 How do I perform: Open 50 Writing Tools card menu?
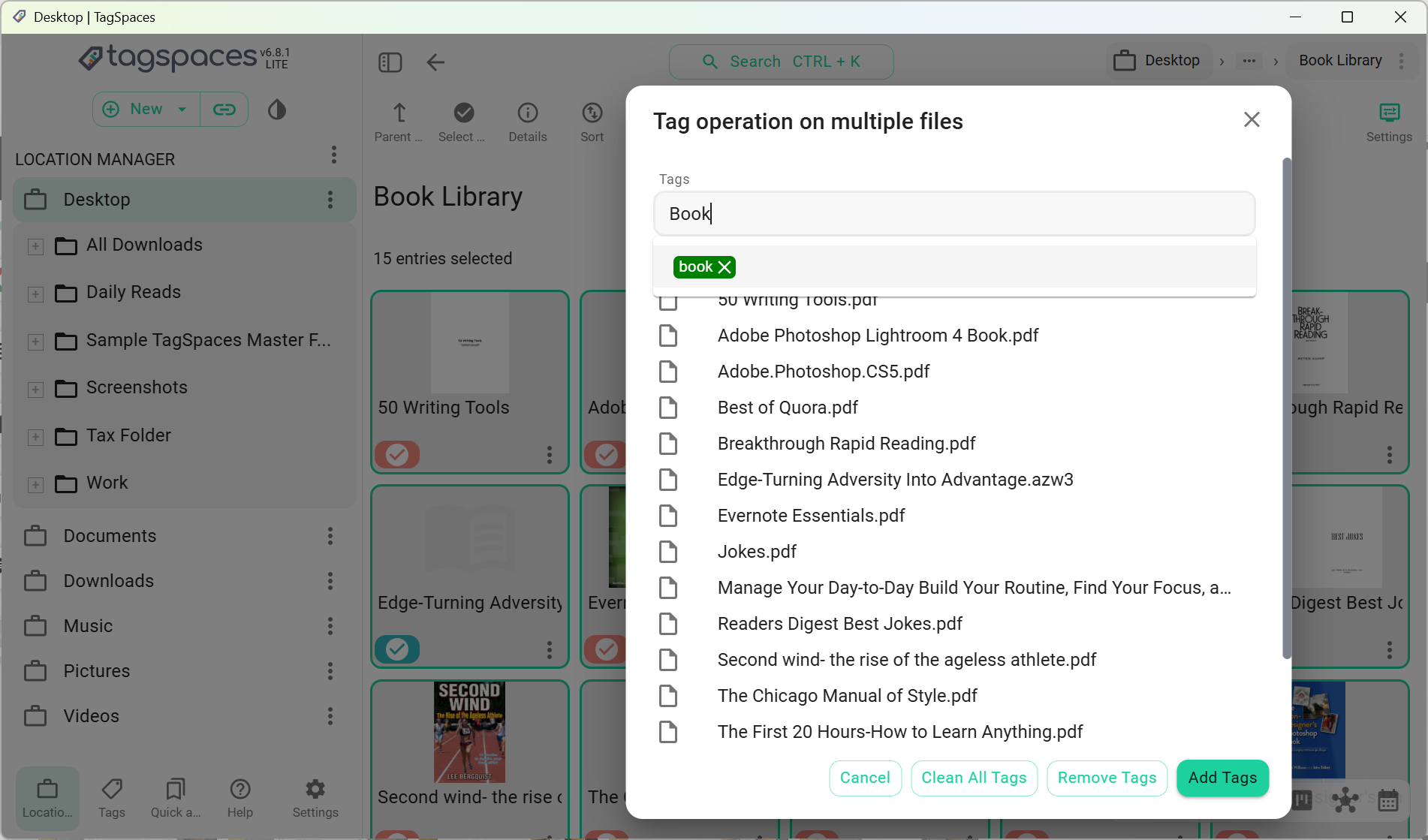pos(550,455)
